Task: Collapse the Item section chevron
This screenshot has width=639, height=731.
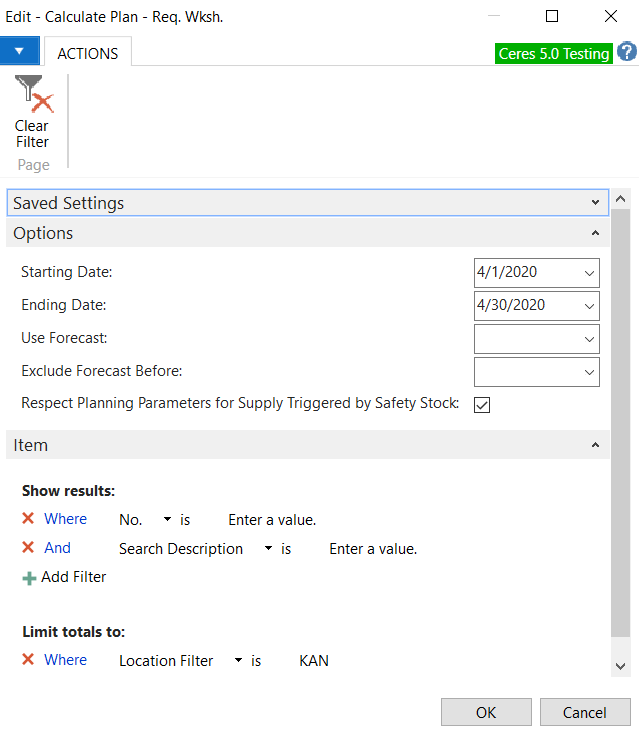Action: pyautogui.click(x=596, y=445)
